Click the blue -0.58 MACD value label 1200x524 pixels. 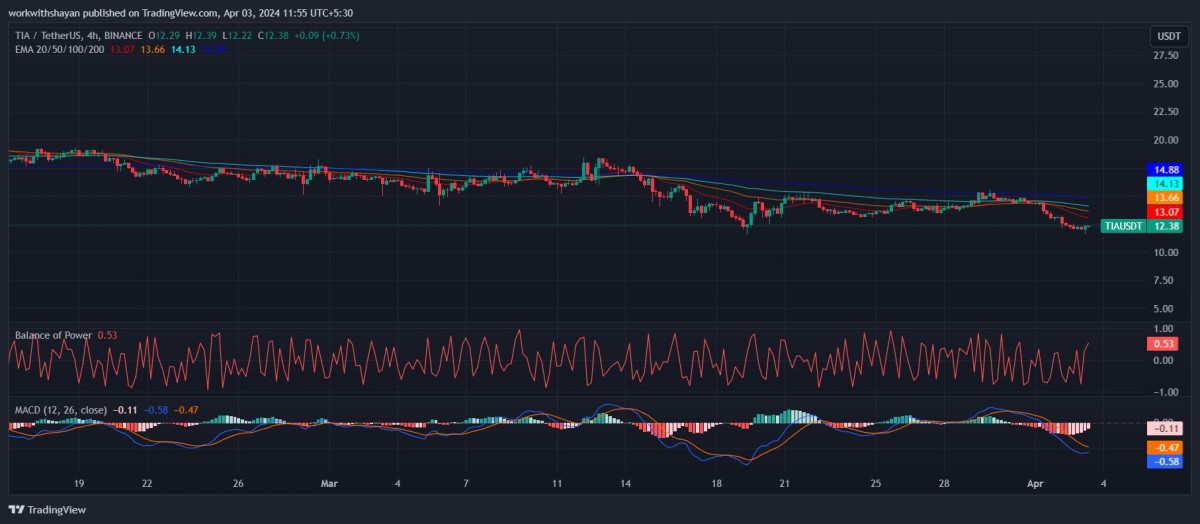point(1164,461)
